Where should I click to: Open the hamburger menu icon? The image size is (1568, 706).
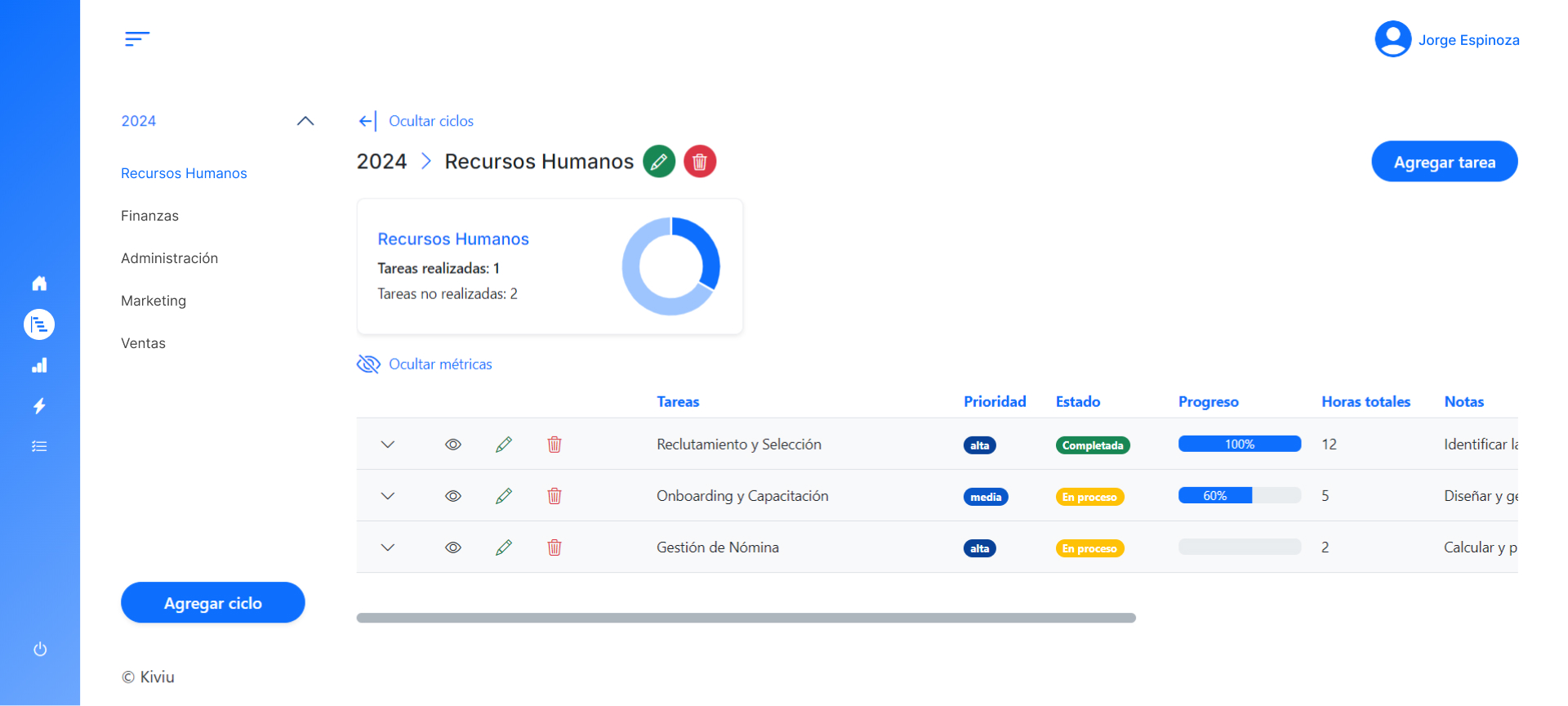point(137,38)
